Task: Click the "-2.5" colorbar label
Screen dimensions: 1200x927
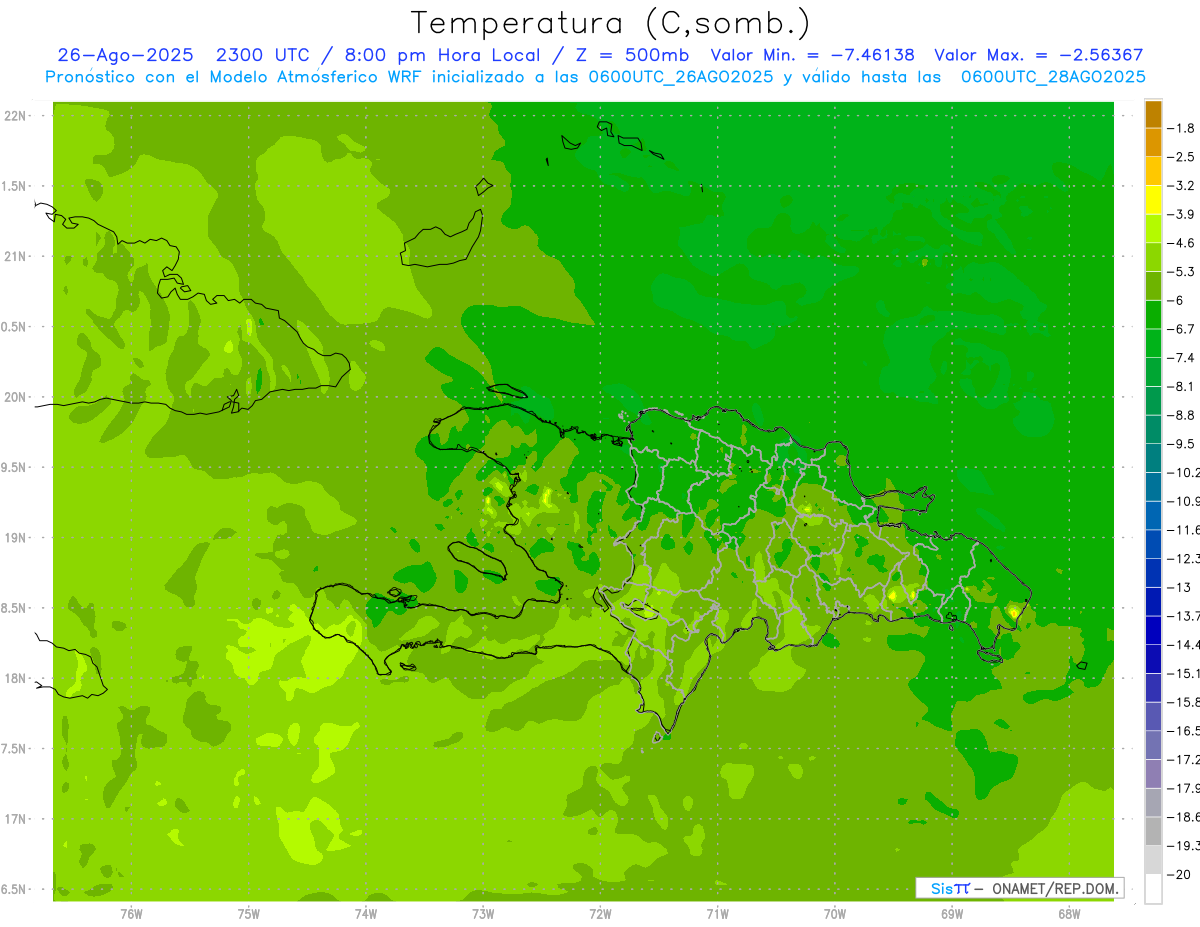Action: tap(1182, 157)
